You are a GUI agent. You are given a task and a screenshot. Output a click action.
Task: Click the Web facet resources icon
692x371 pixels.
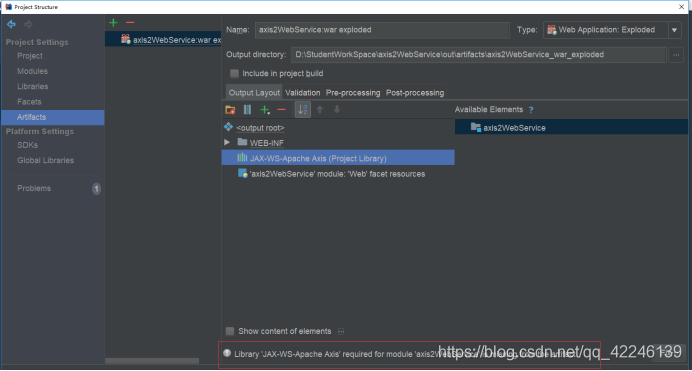tap(242, 173)
